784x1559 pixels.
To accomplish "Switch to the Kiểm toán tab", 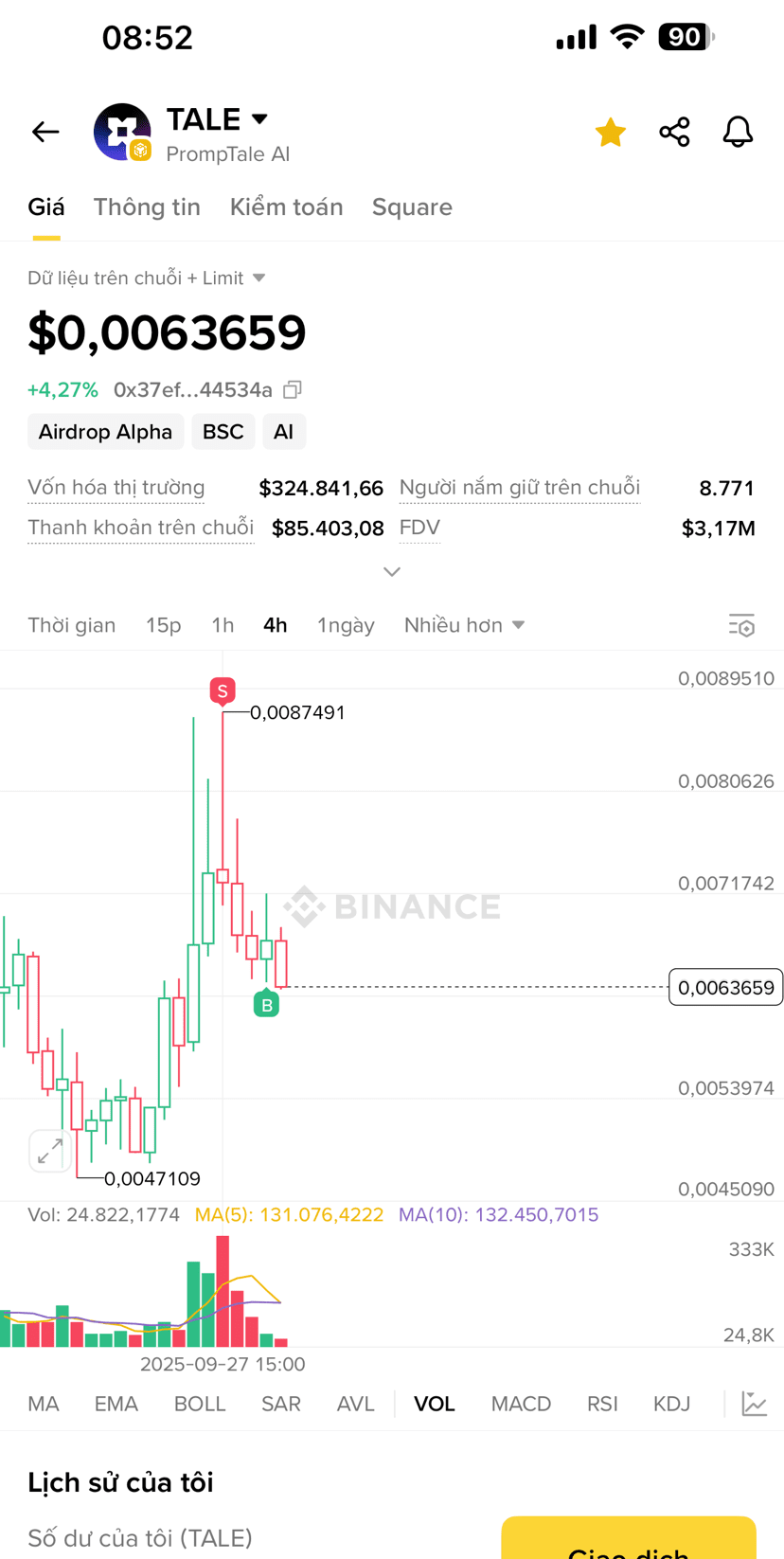I will coord(286,207).
